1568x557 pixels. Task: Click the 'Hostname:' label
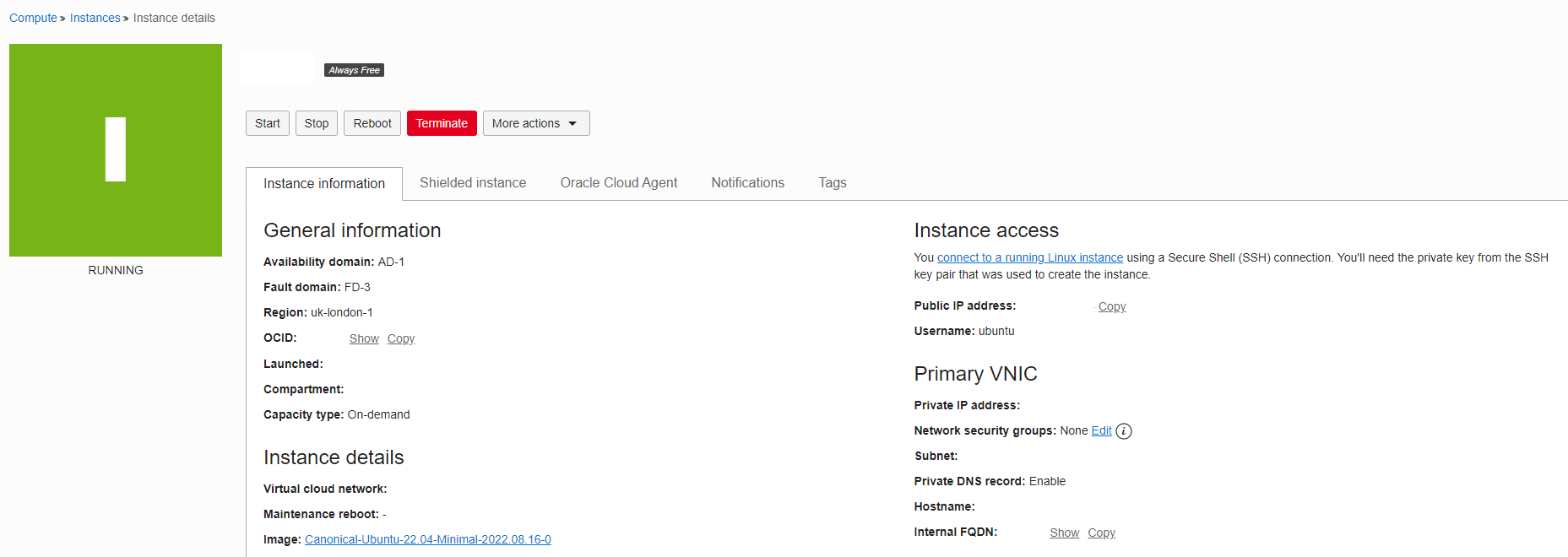pyautogui.click(x=945, y=506)
